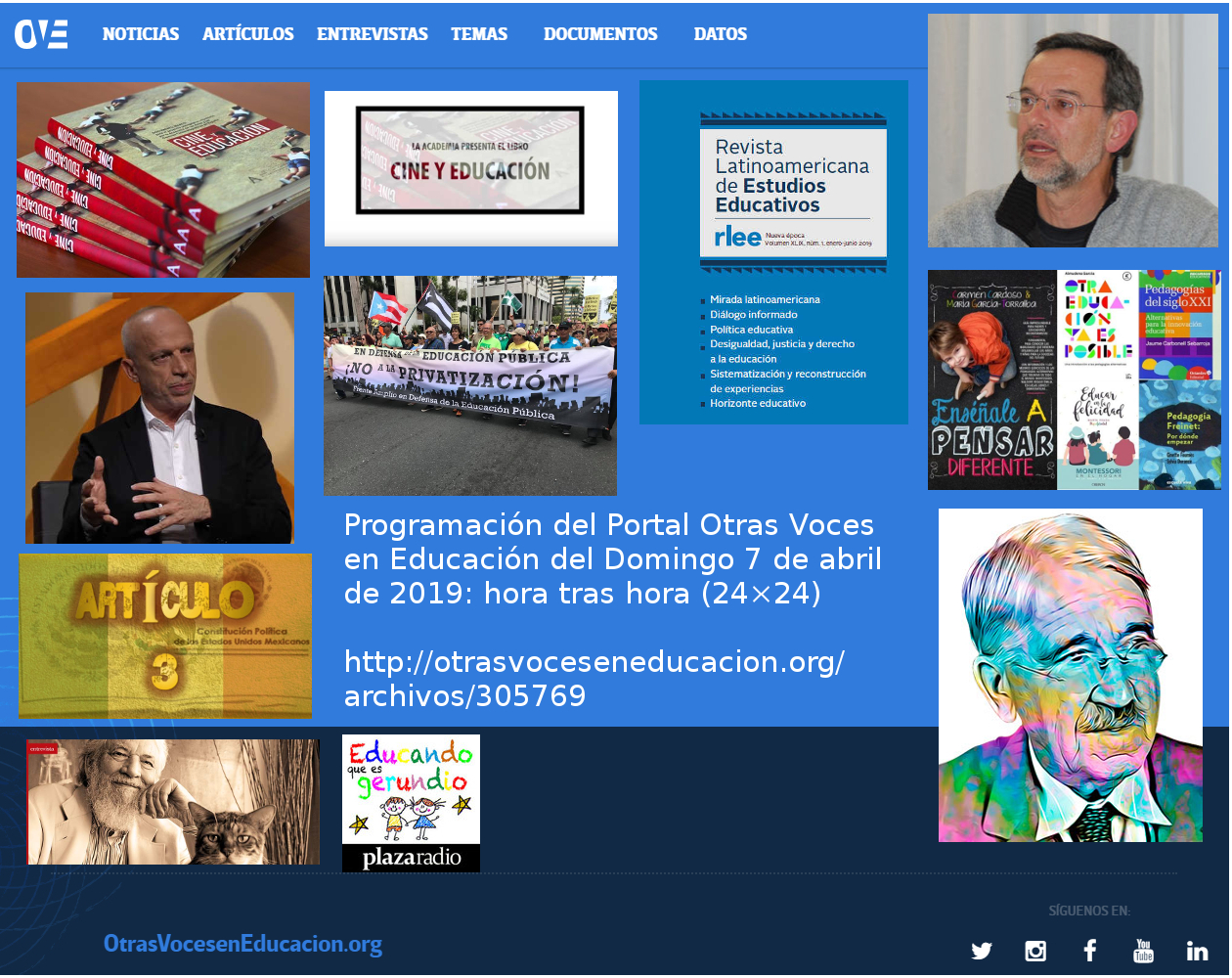Image resolution: width=1232 pixels, height=978 pixels.
Task: Click the stacked Cine y Educación books image
Action: pyautogui.click(x=163, y=180)
